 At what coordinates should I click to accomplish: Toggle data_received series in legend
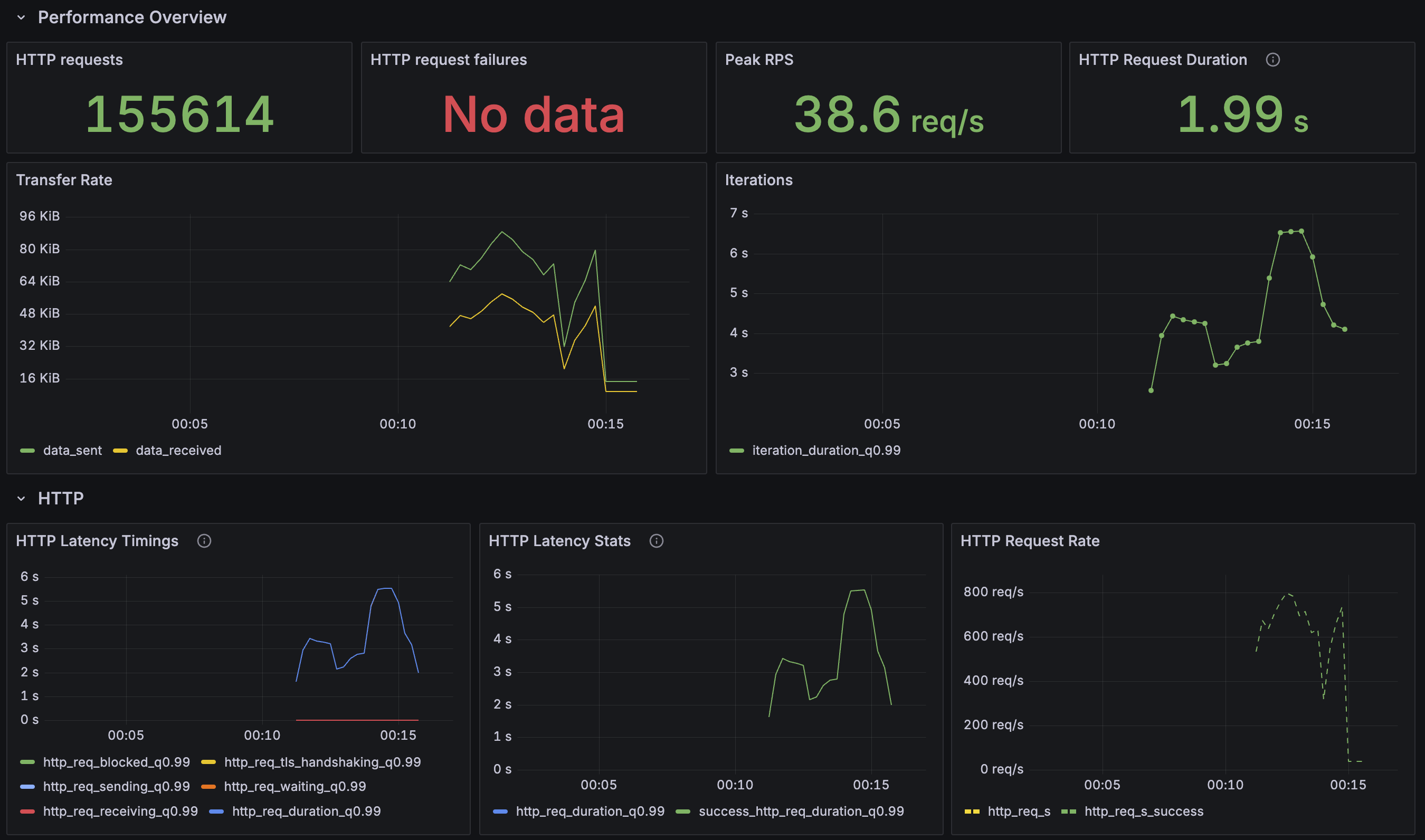click(x=178, y=451)
